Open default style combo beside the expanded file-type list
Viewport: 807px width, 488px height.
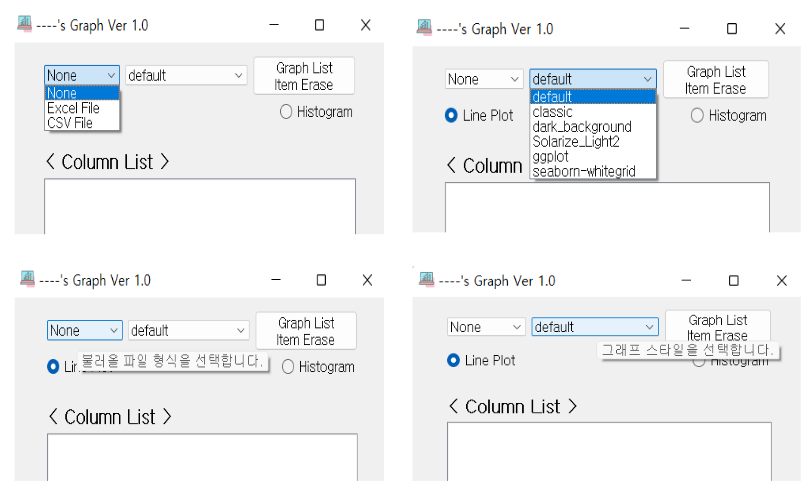coord(186,76)
